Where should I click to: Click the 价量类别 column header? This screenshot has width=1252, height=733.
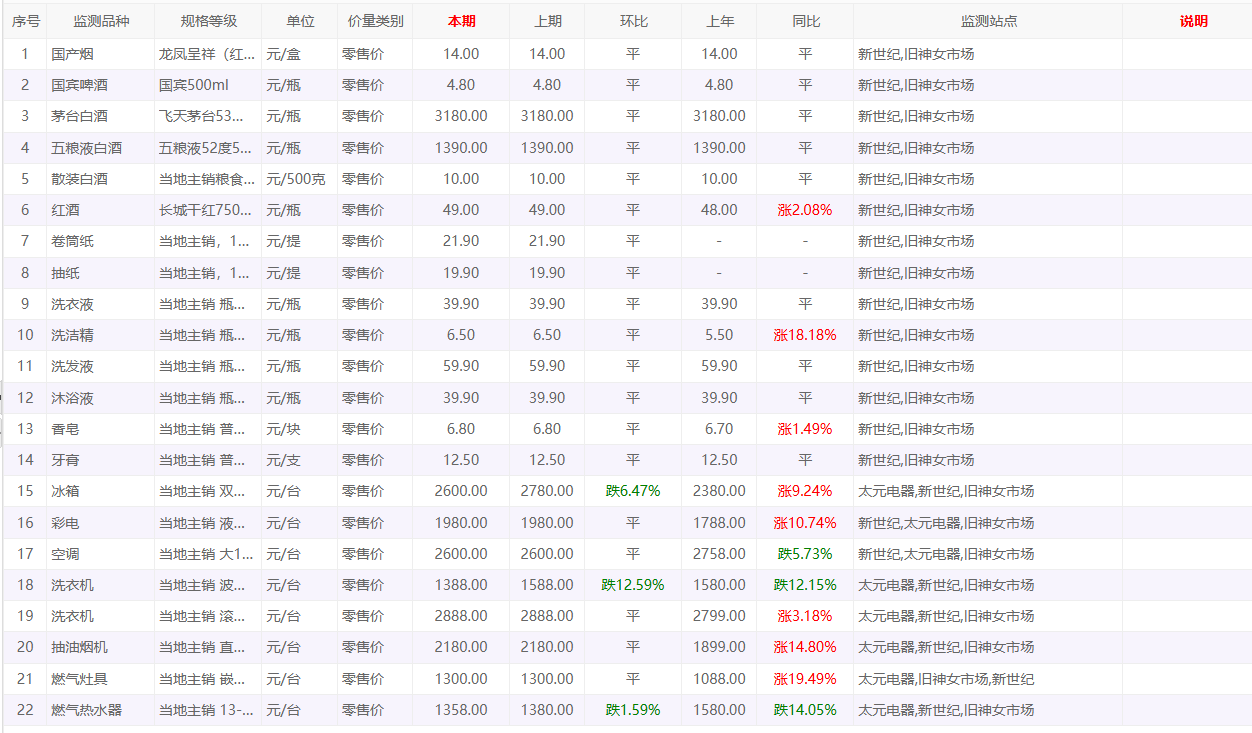(x=375, y=21)
